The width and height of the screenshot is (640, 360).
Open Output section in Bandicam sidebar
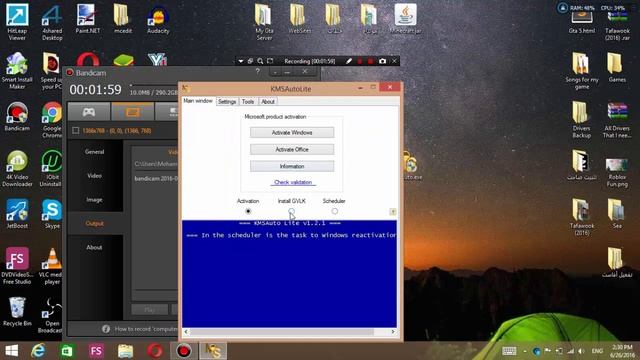pos(94,224)
